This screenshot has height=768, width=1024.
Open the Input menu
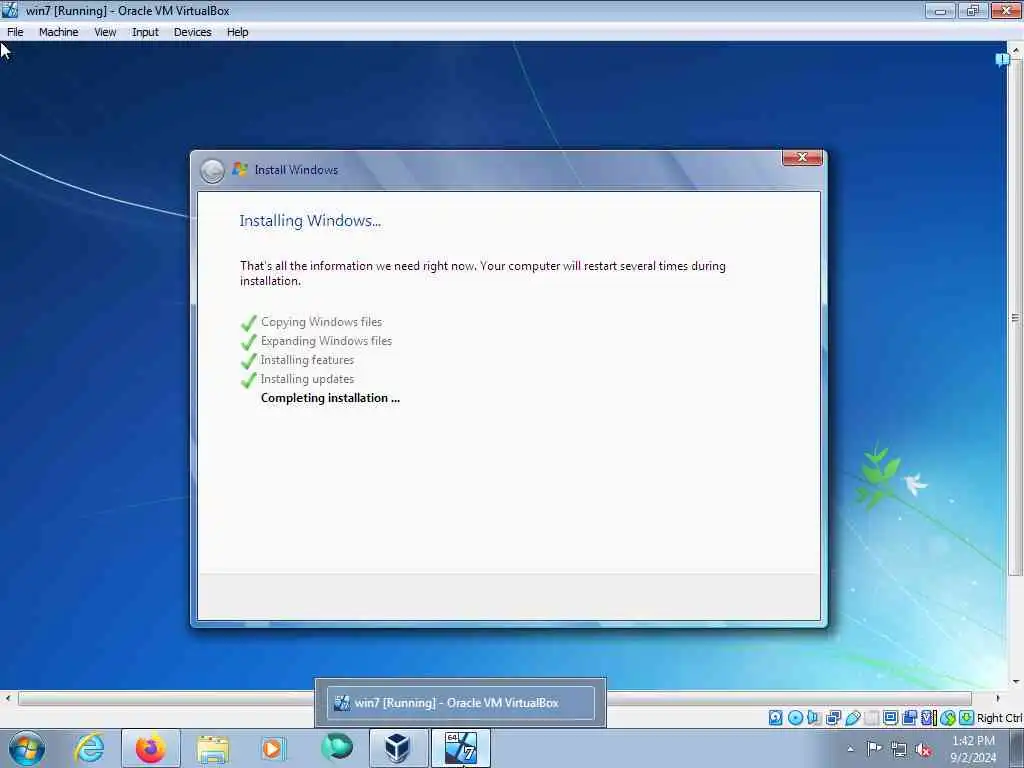(145, 32)
